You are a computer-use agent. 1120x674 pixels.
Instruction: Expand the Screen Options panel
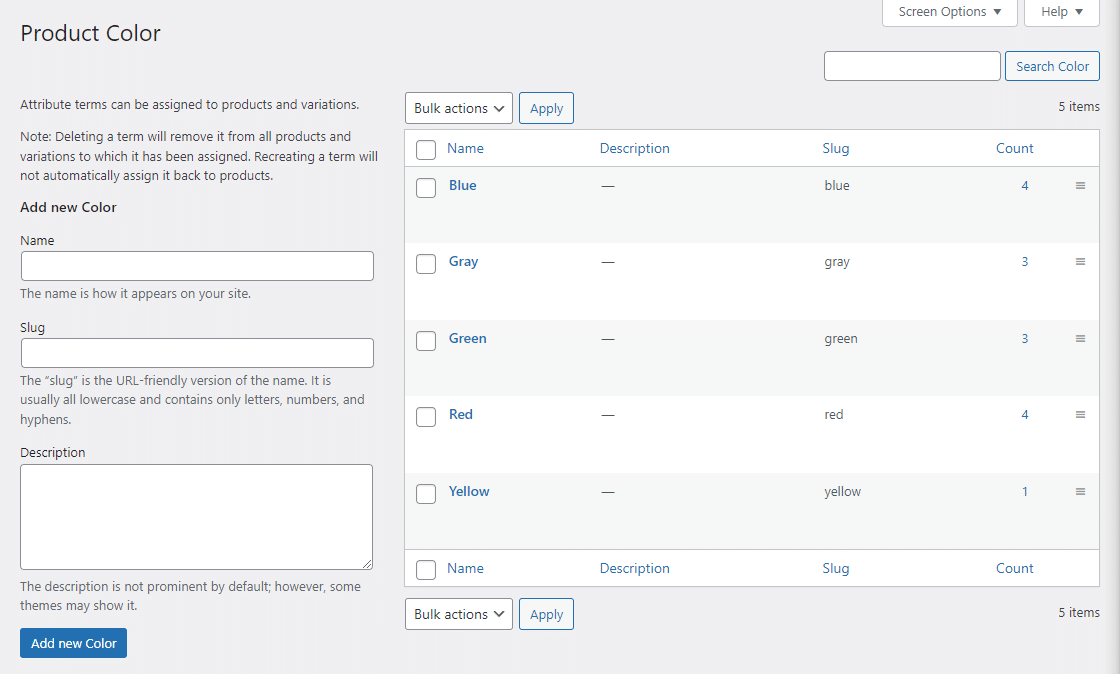coord(948,12)
